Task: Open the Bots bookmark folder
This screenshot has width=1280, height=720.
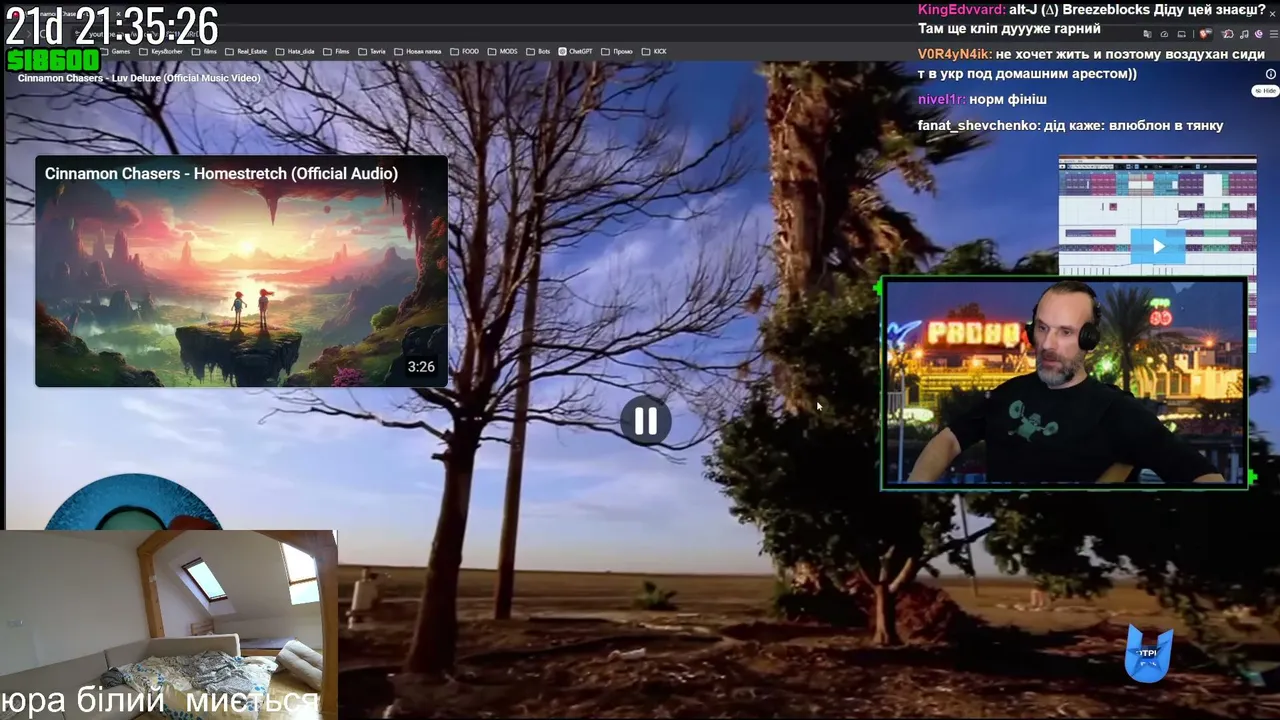Action: click(539, 51)
